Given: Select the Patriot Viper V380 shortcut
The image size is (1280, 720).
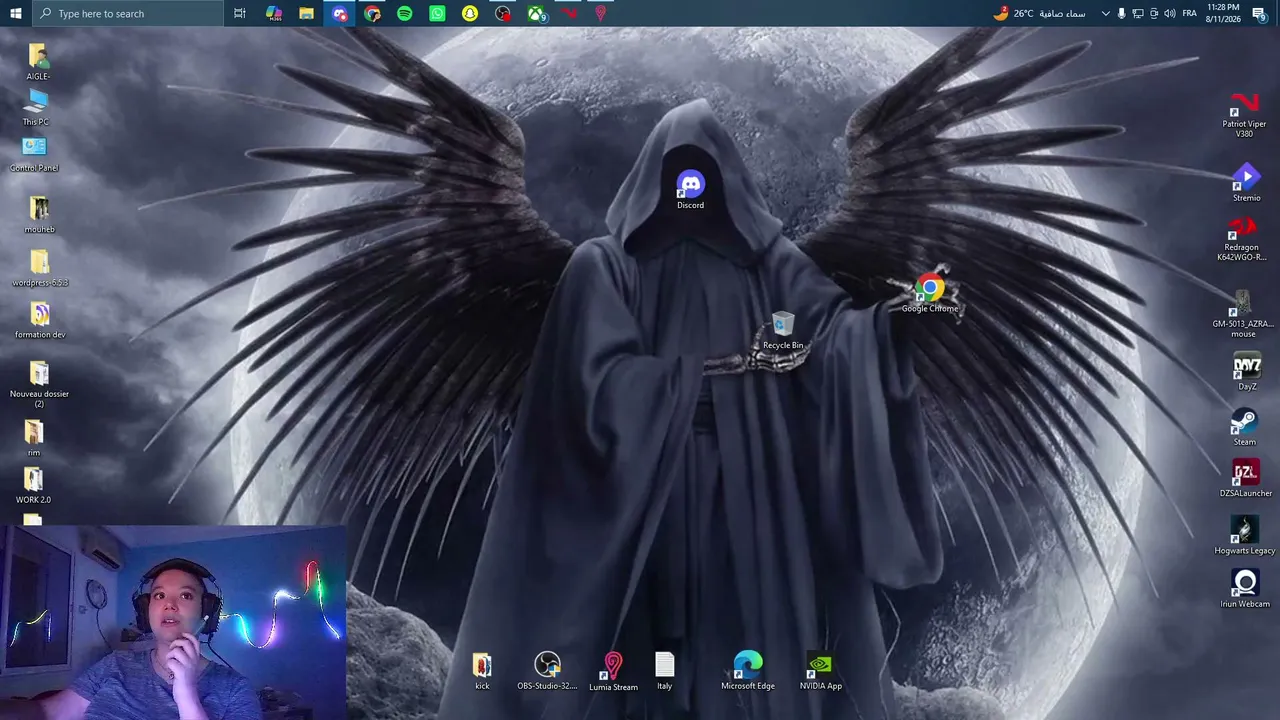Looking at the screenshot, I should 1244,115.
